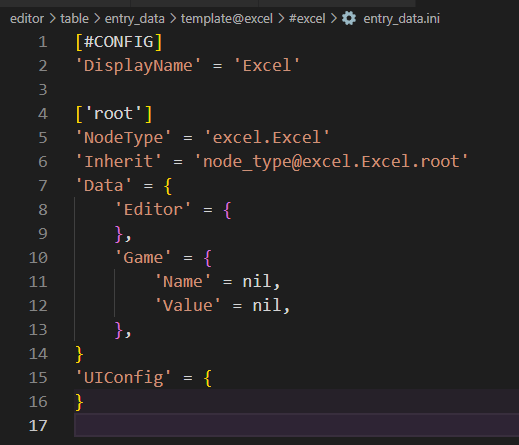Click the opening brace after 'Game'
Viewport: 519px width, 445px height.
point(208,258)
